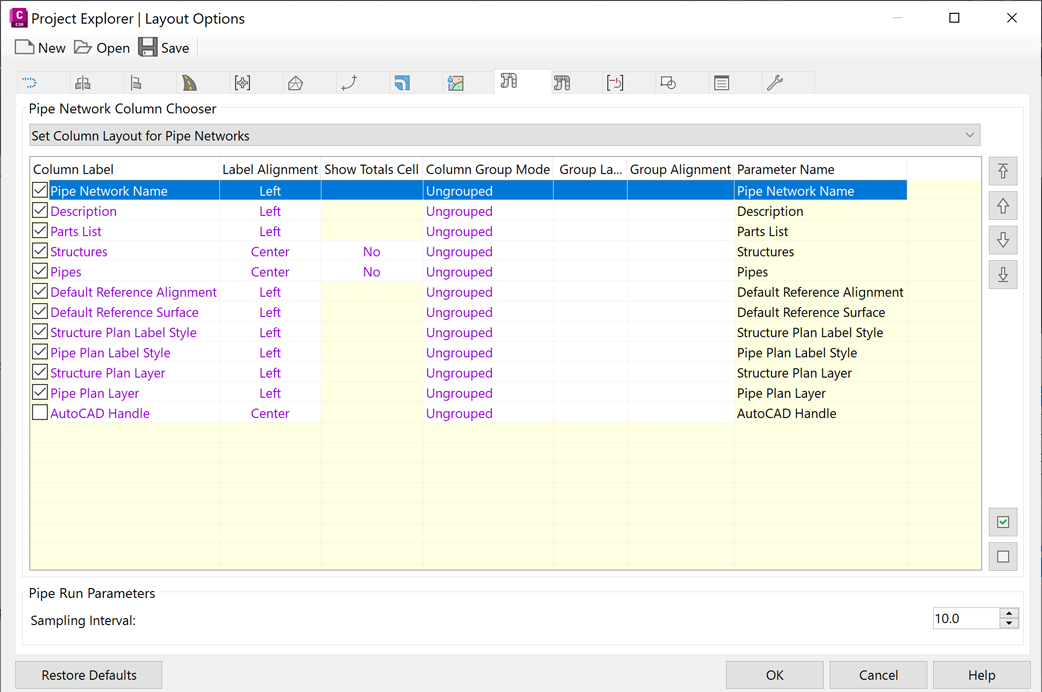Uncheck the Pipe Network Name column checkbox
This screenshot has height=692, width=1042.
coord(40,190)
